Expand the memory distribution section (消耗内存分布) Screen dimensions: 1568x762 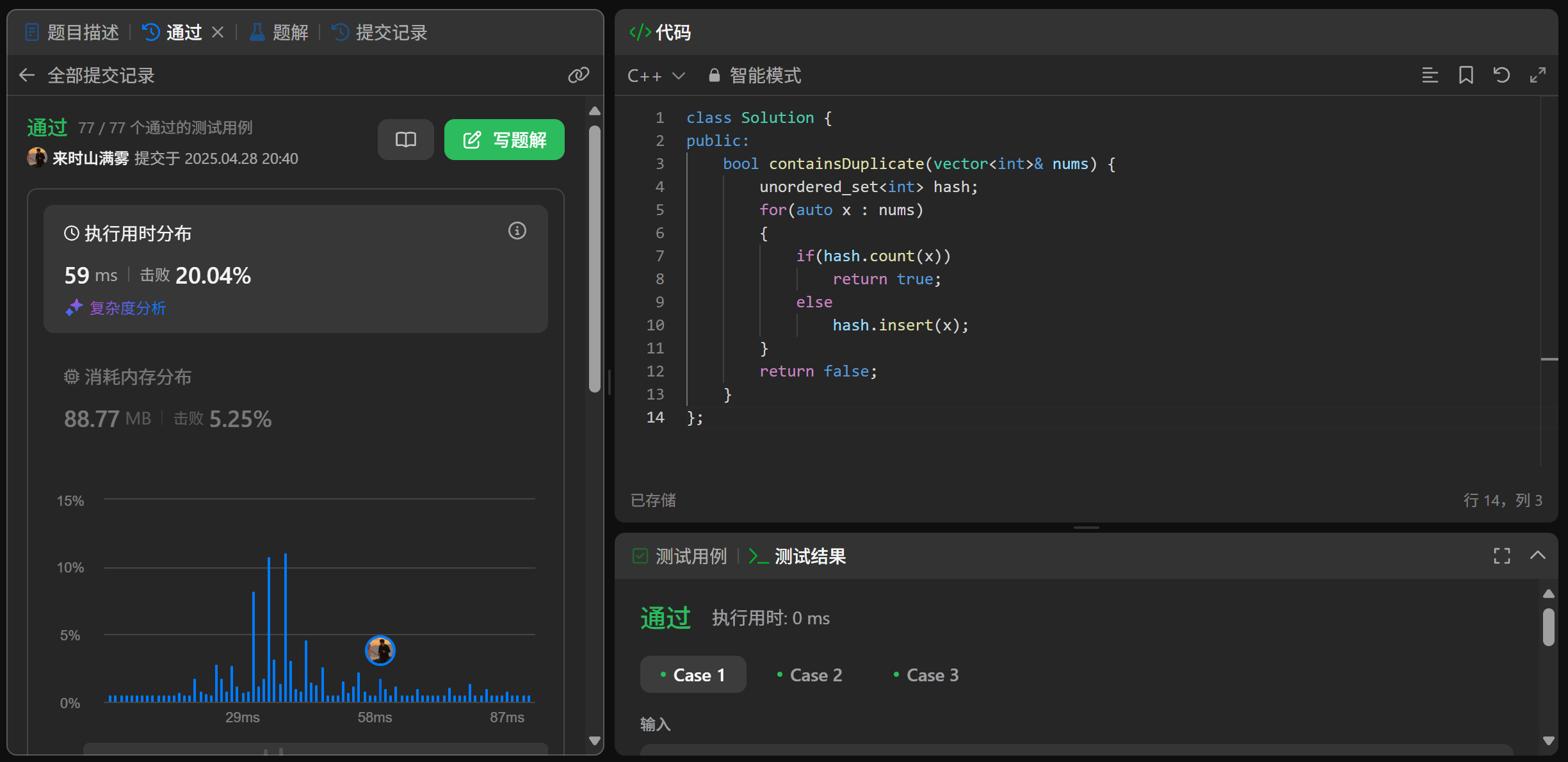click(138, 377)
